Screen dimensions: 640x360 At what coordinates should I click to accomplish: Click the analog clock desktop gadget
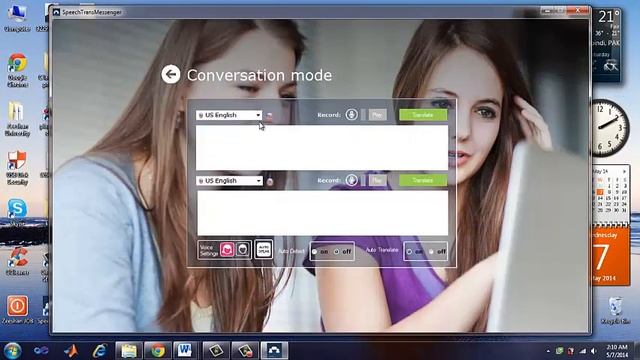pyautogui.click(x=610, y=128)
